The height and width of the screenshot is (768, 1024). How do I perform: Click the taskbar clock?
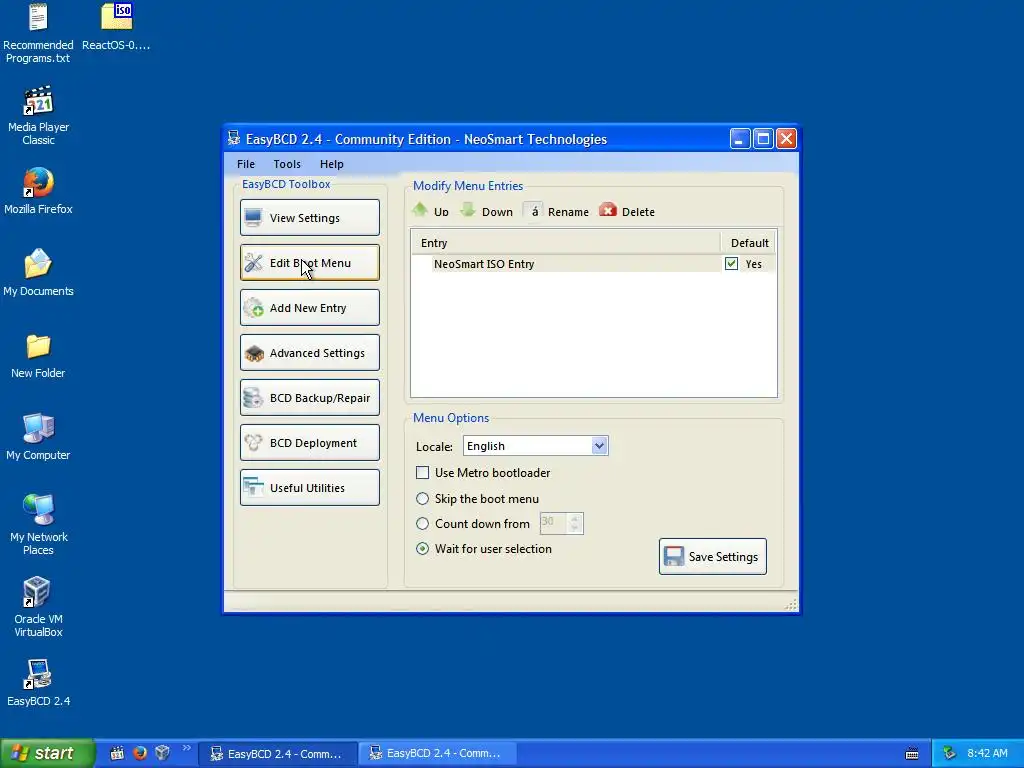tap(987, 754)
